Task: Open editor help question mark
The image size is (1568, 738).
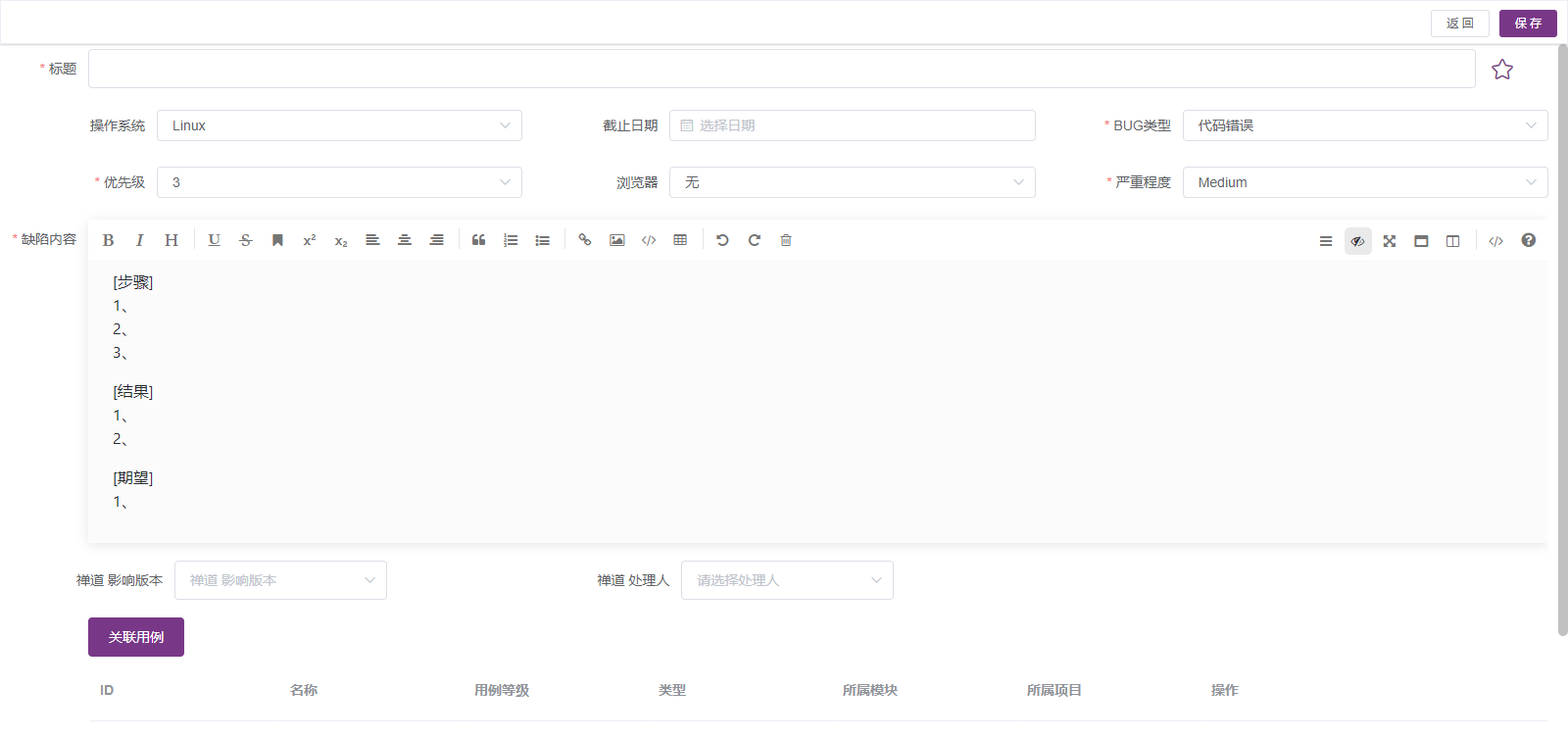Action: click(1529, 240)
